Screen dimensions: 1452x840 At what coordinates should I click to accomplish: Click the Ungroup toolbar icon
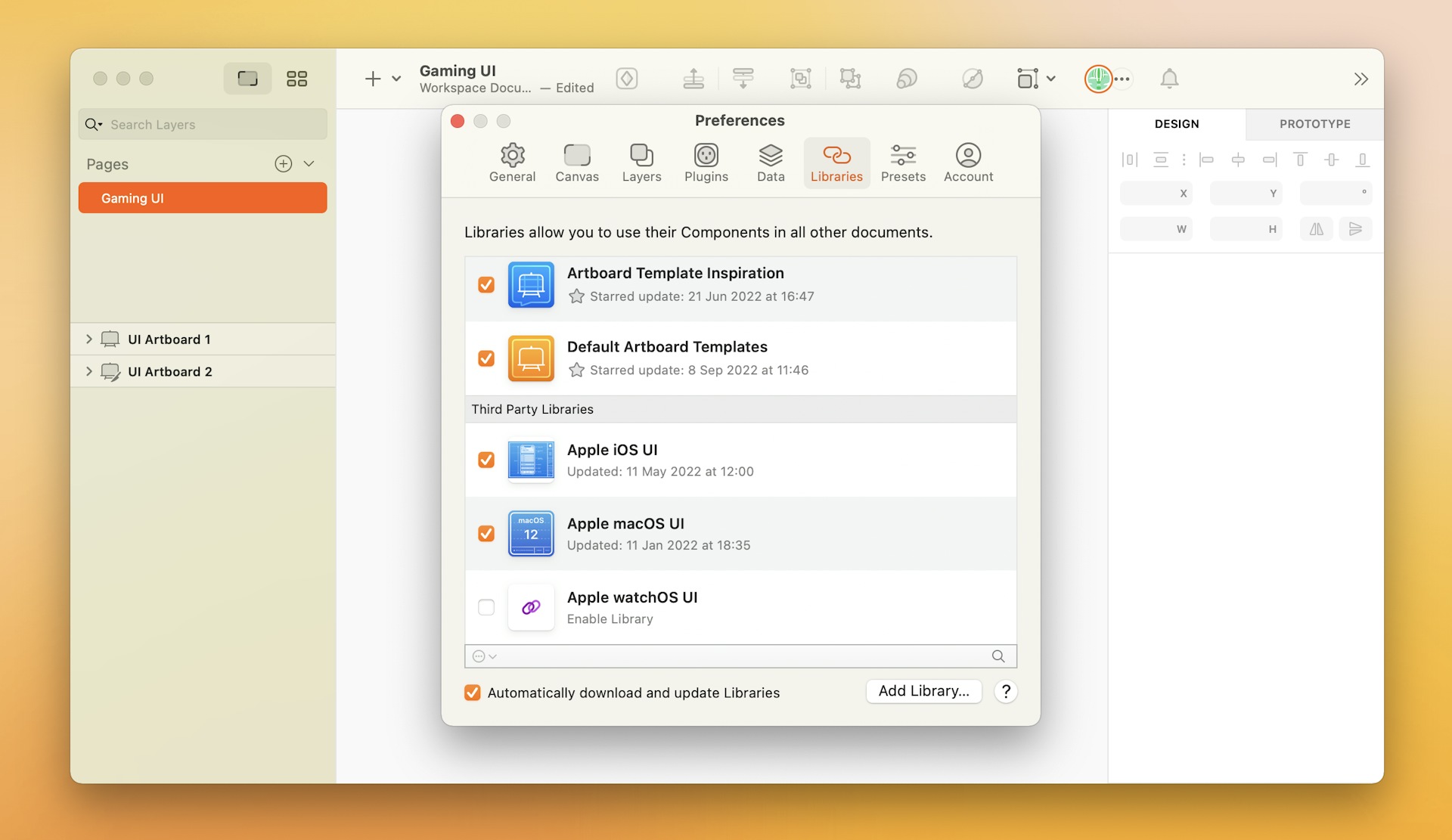851,79
